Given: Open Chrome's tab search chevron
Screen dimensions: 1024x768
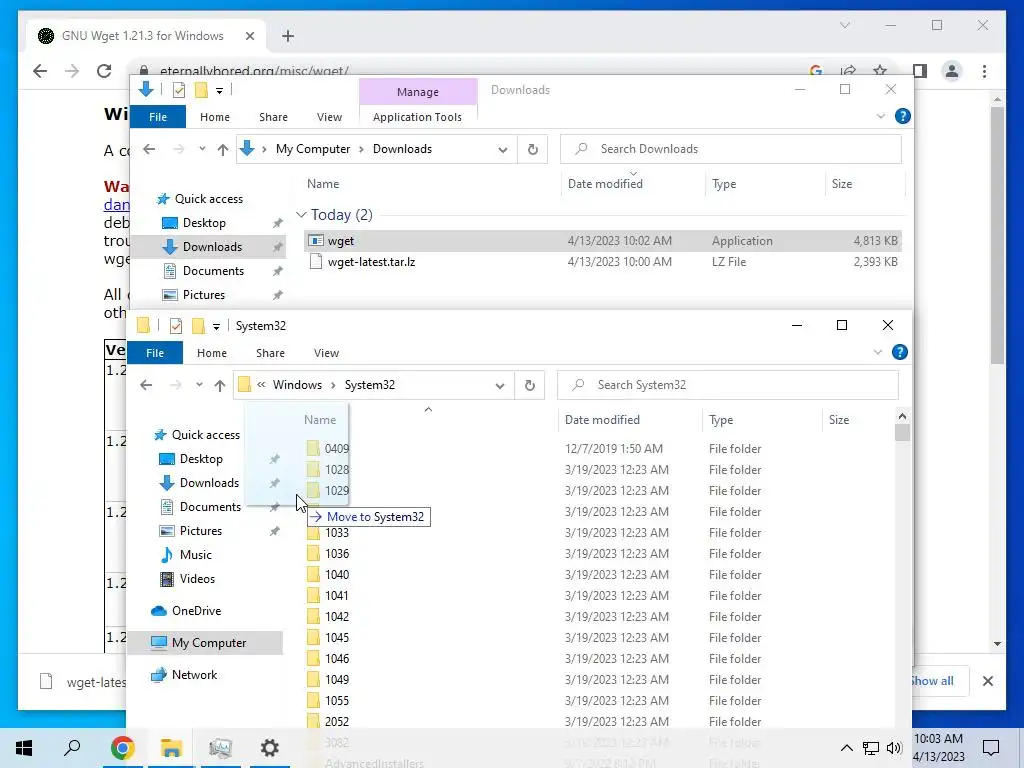Looking at the screenshot, I should coord(844,25).
